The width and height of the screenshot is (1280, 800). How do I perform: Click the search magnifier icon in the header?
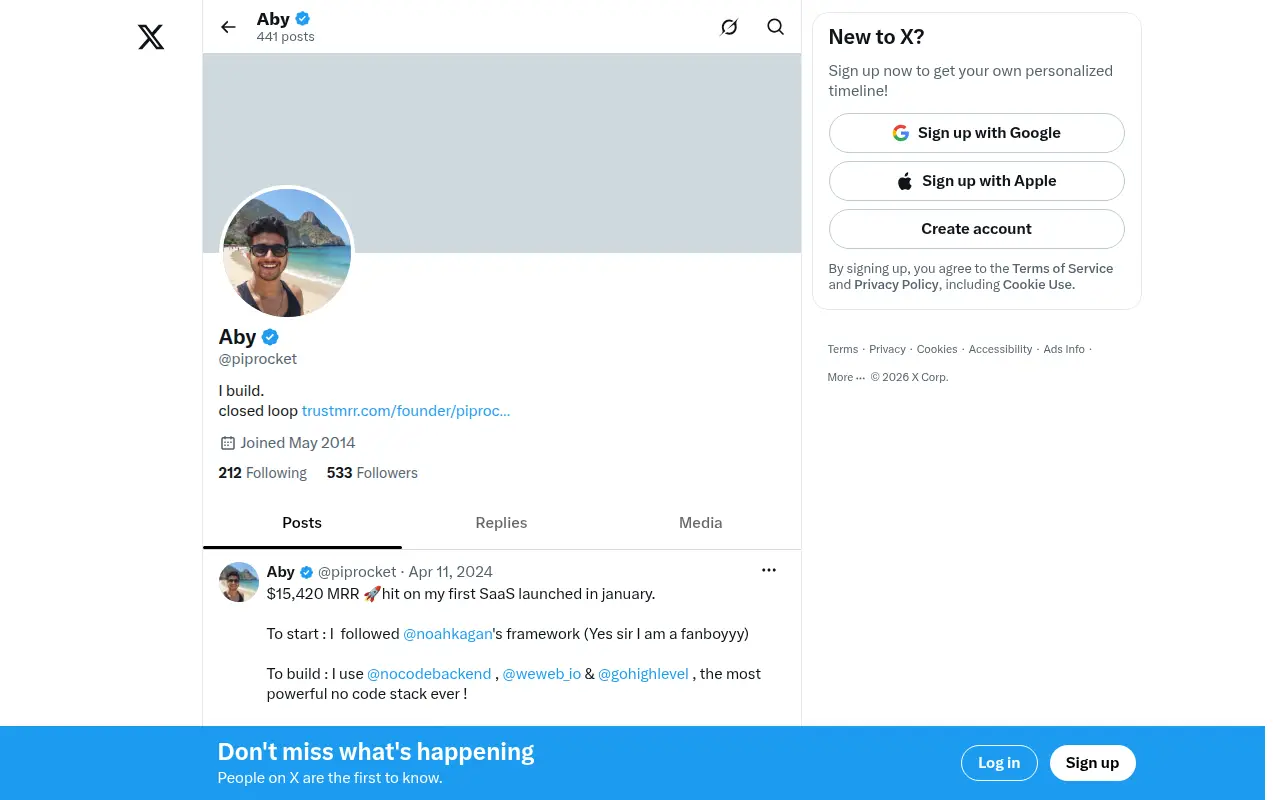(x=775, y=27)
